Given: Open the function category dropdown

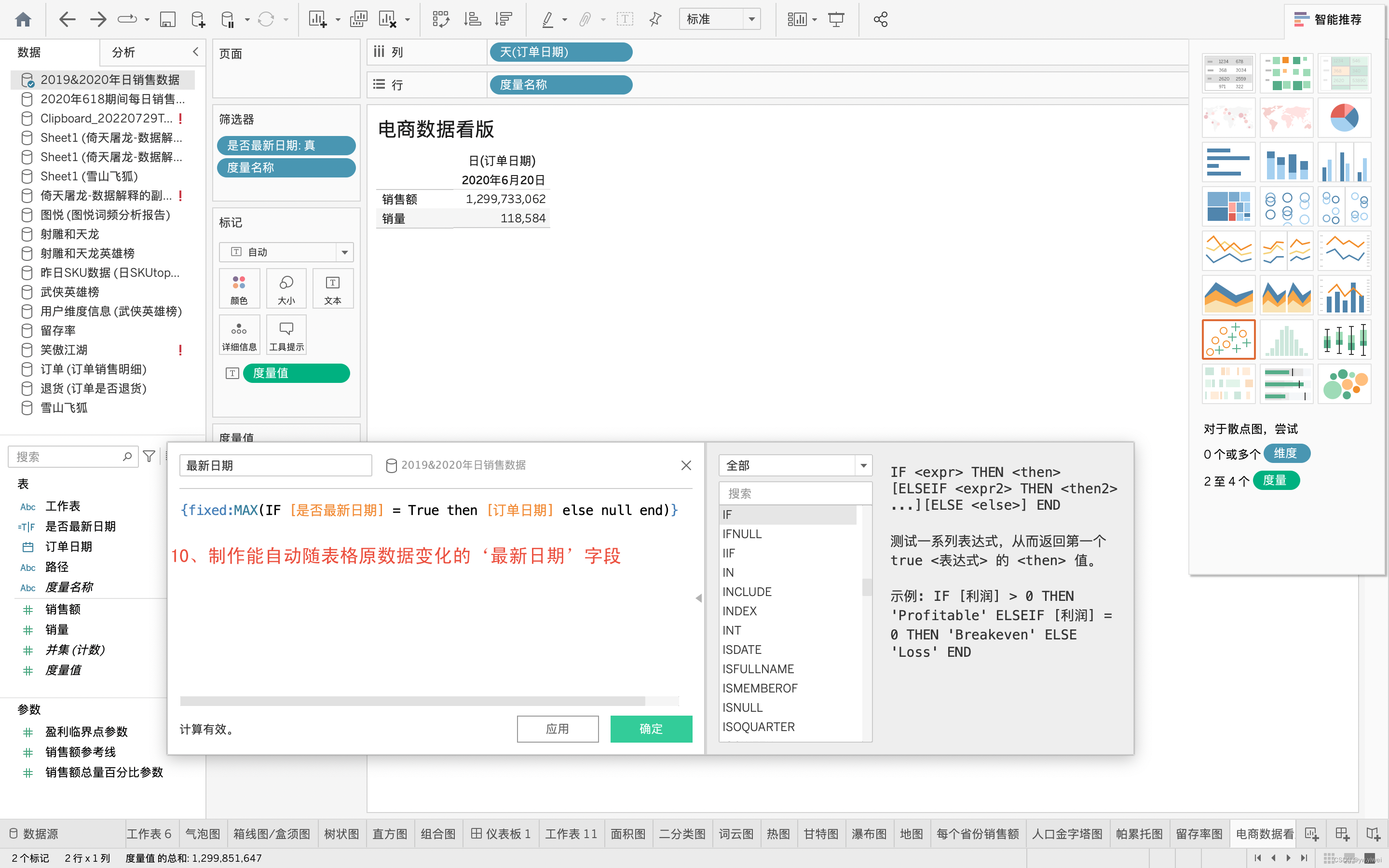Looking at the screenshot, I should [795, 465].
